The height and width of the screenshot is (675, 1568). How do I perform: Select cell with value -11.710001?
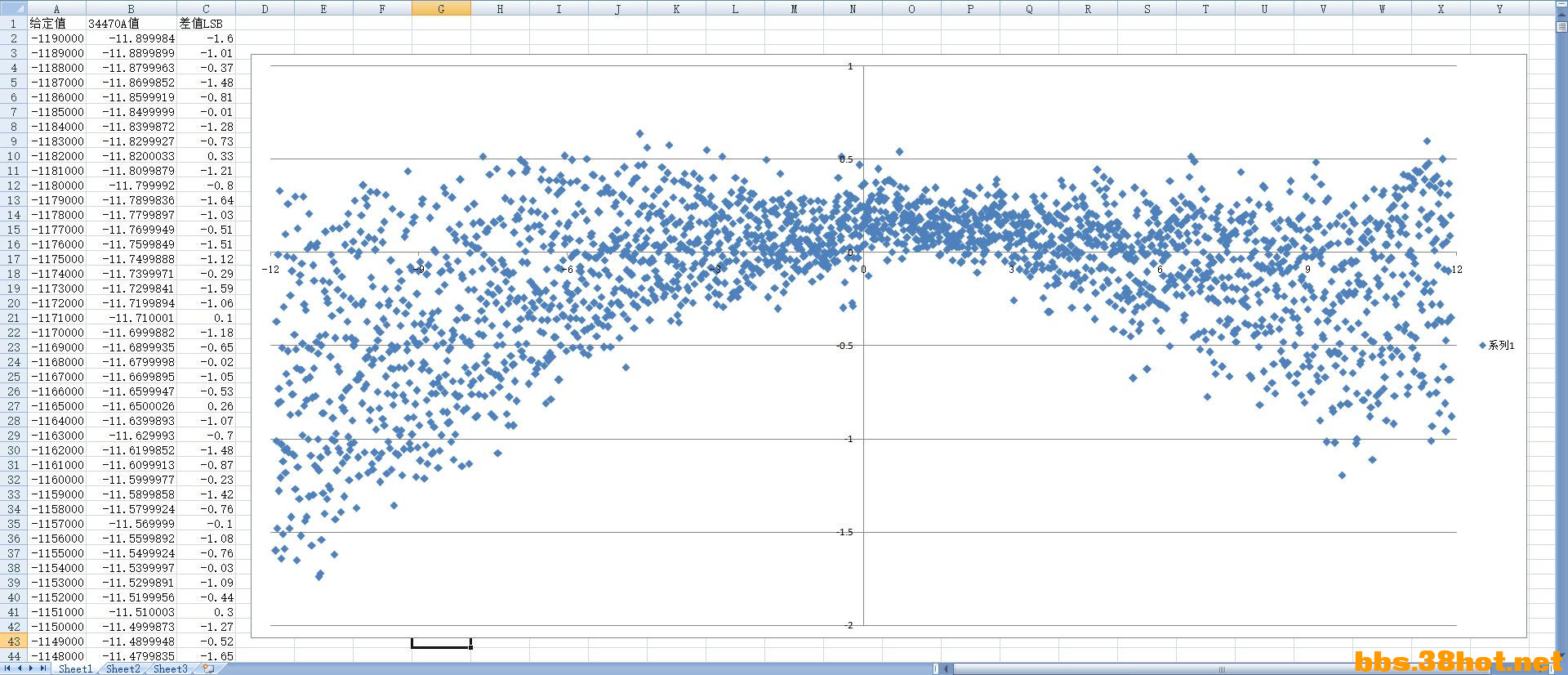click(x=131, y=318)
